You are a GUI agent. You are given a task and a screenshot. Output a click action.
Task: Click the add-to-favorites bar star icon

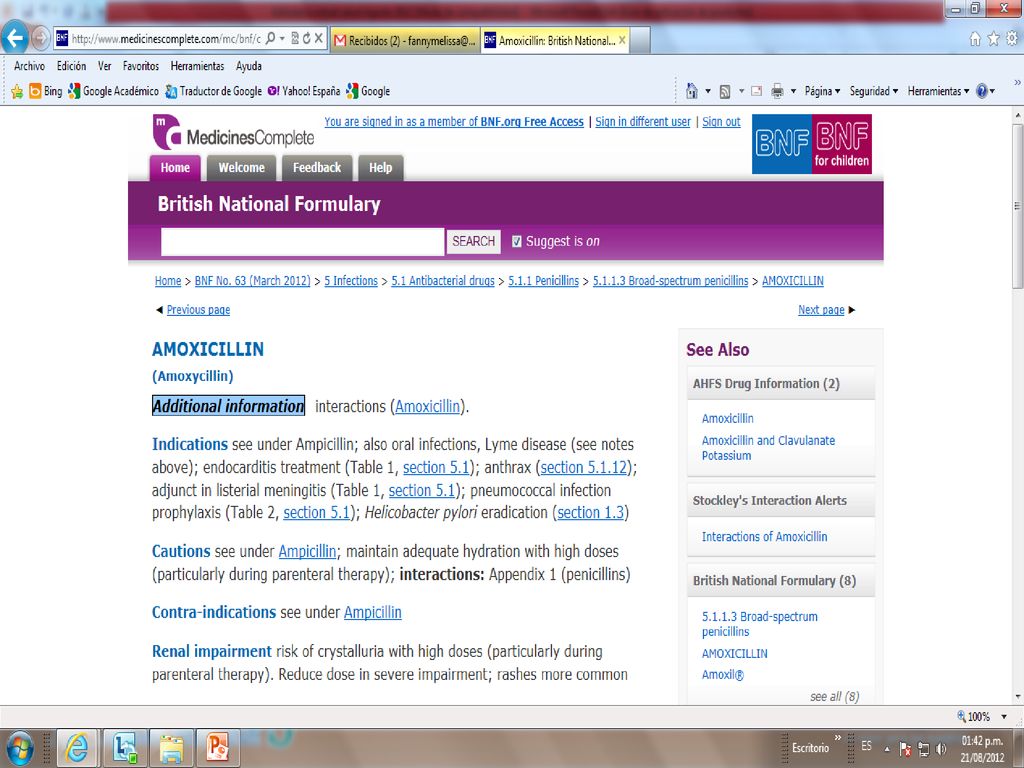[x=17, y=91]
